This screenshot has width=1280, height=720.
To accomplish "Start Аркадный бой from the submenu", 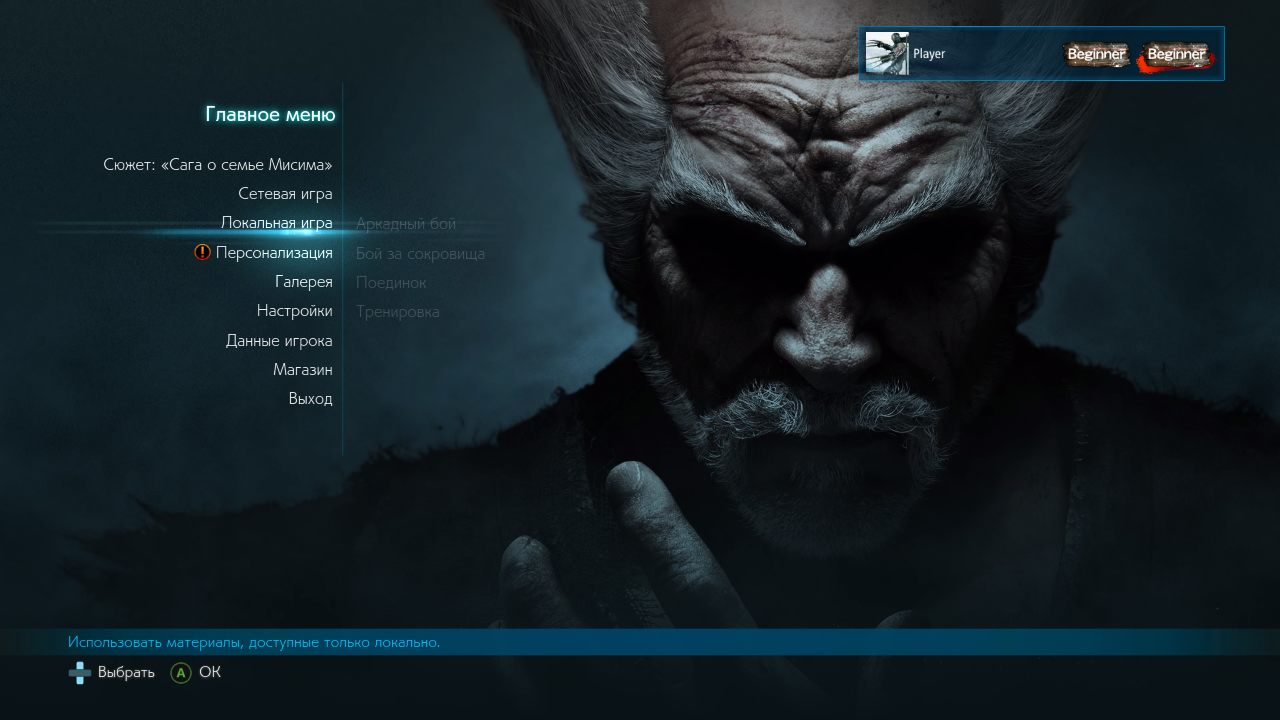I will [406, 224].
